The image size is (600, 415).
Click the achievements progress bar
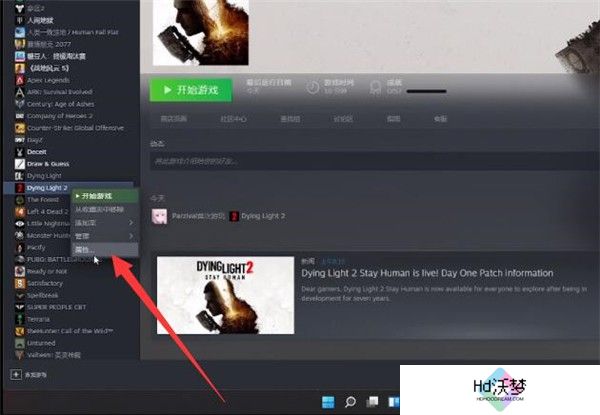pos(426,91)
